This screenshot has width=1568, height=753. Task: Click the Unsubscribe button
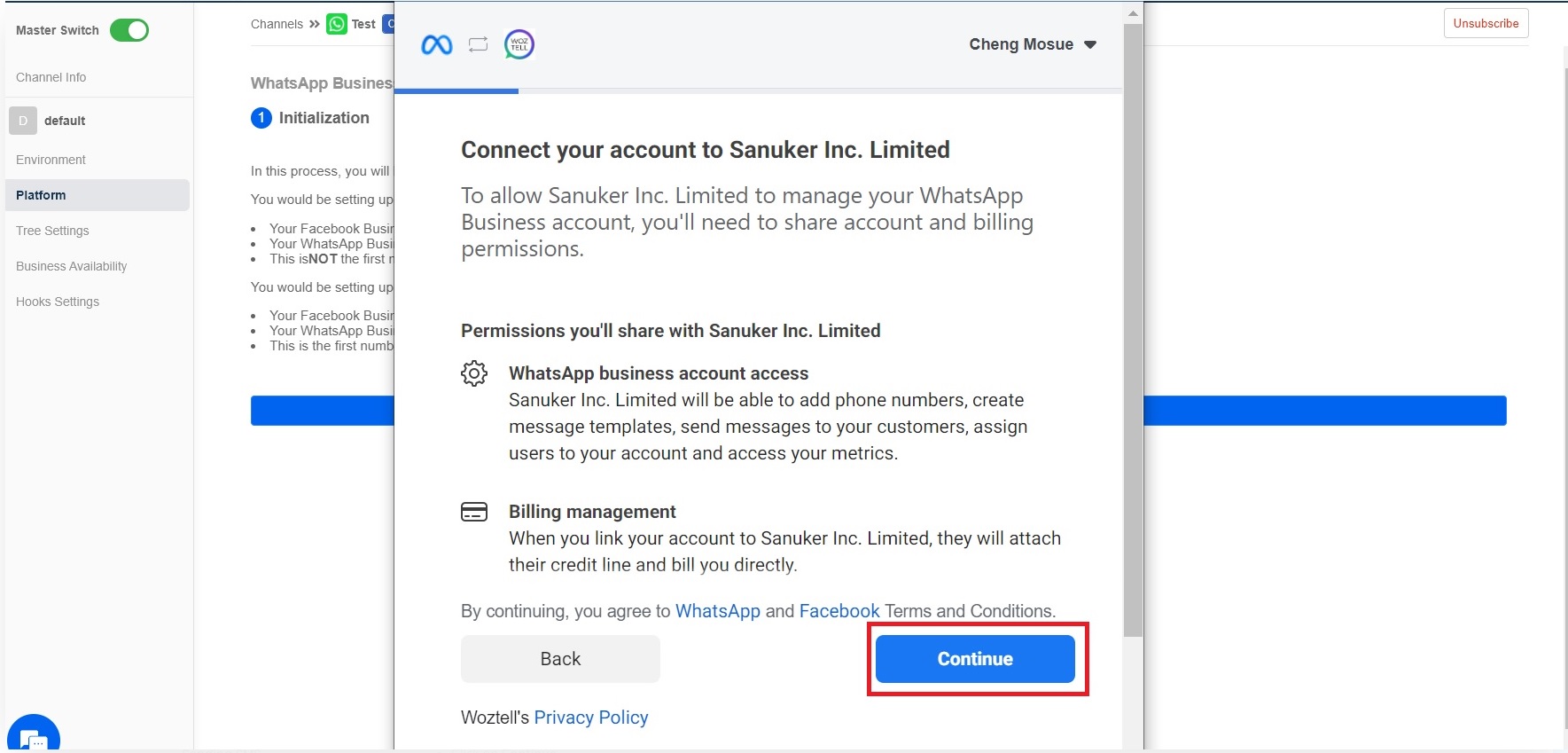pos(1486,23)
